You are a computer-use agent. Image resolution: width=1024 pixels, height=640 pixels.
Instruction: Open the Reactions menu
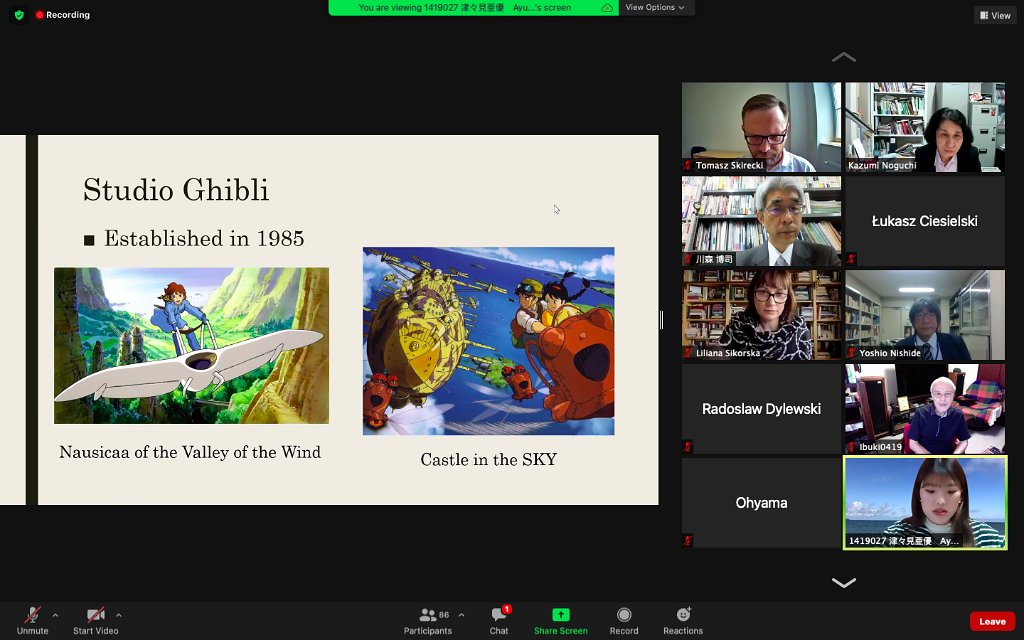[x=683, y=620]
